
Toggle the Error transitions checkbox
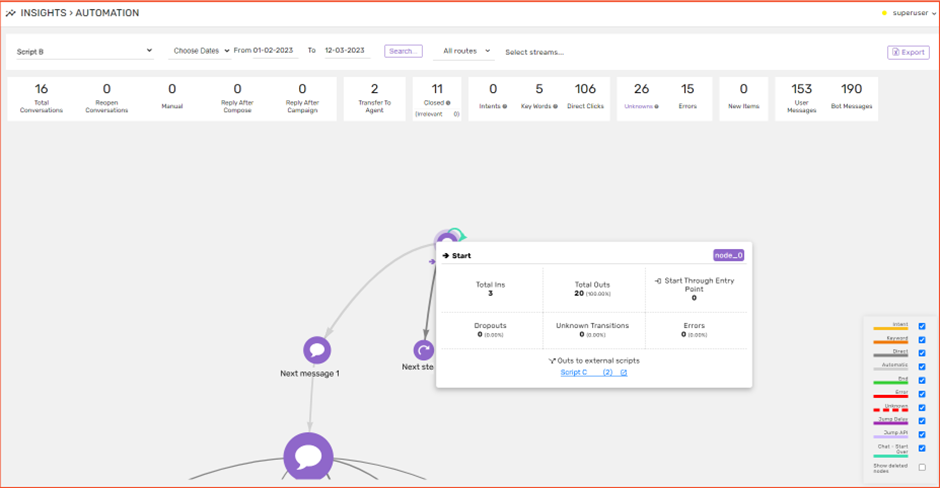click(x=922, y=394)
